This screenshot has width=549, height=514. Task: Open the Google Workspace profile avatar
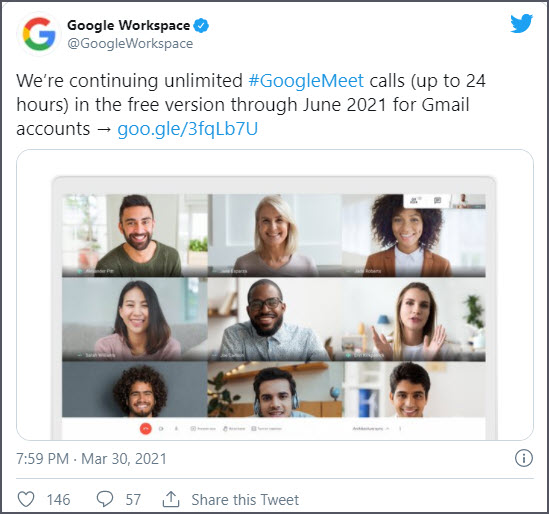click(39, 34)
